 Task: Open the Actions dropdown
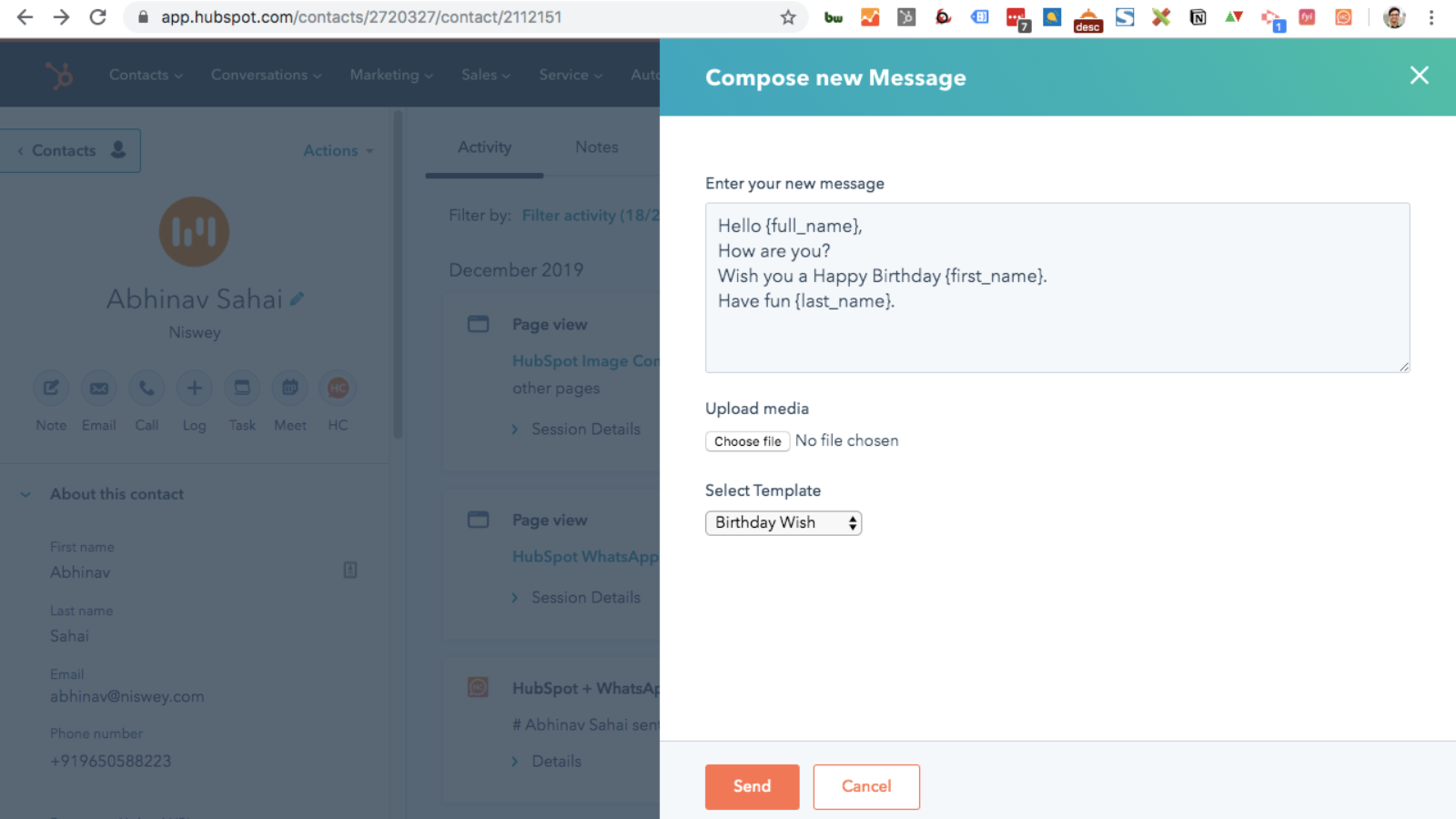tap(337, 150)
